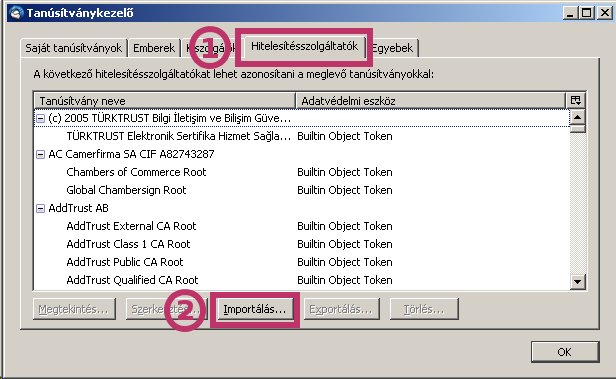Click the vertical scrollbar thumb

[x=578, y=129]
